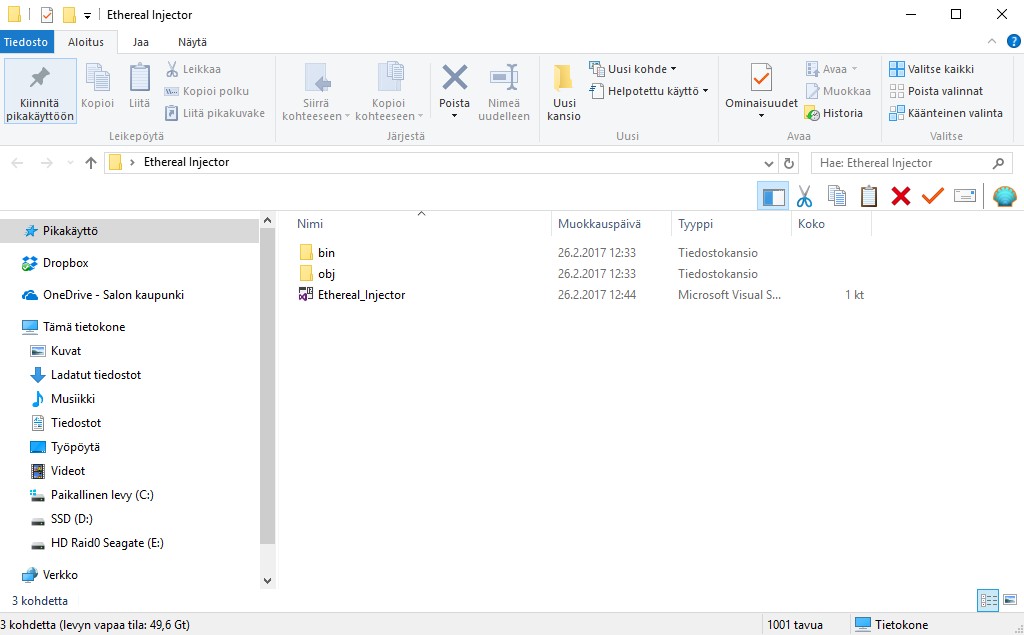The height and width of the screenshot is (635, 1024).
Task: Click the clipboard paste toolbar icon
Action: (x=869, y=196)
